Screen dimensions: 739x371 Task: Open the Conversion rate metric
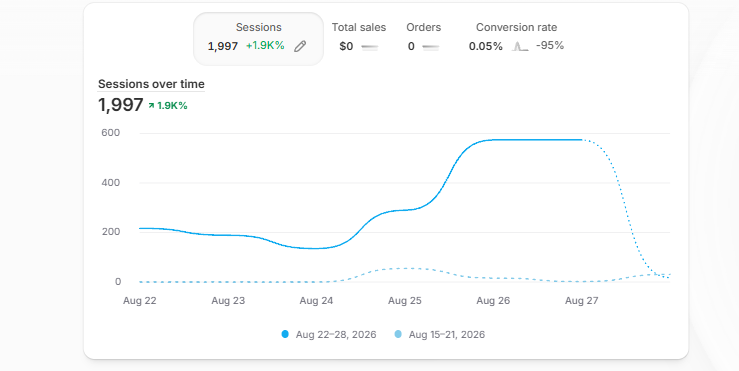pos(516,37)
